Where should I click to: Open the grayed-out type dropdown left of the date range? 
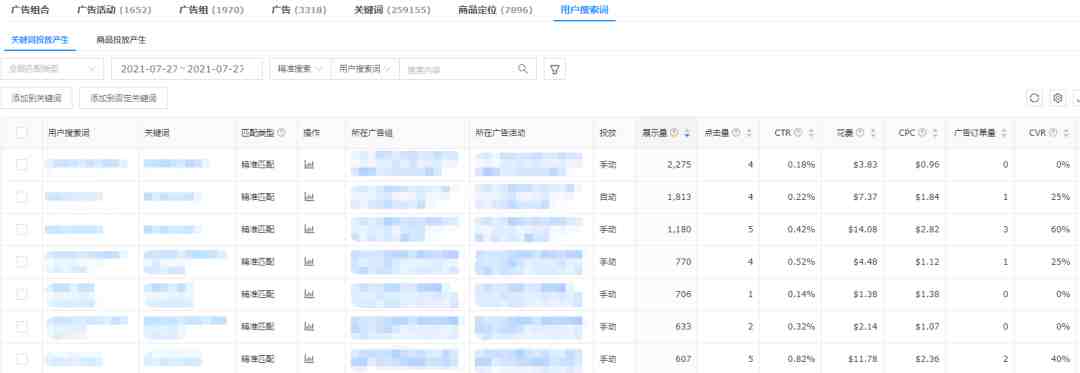(x=52, y=69)
